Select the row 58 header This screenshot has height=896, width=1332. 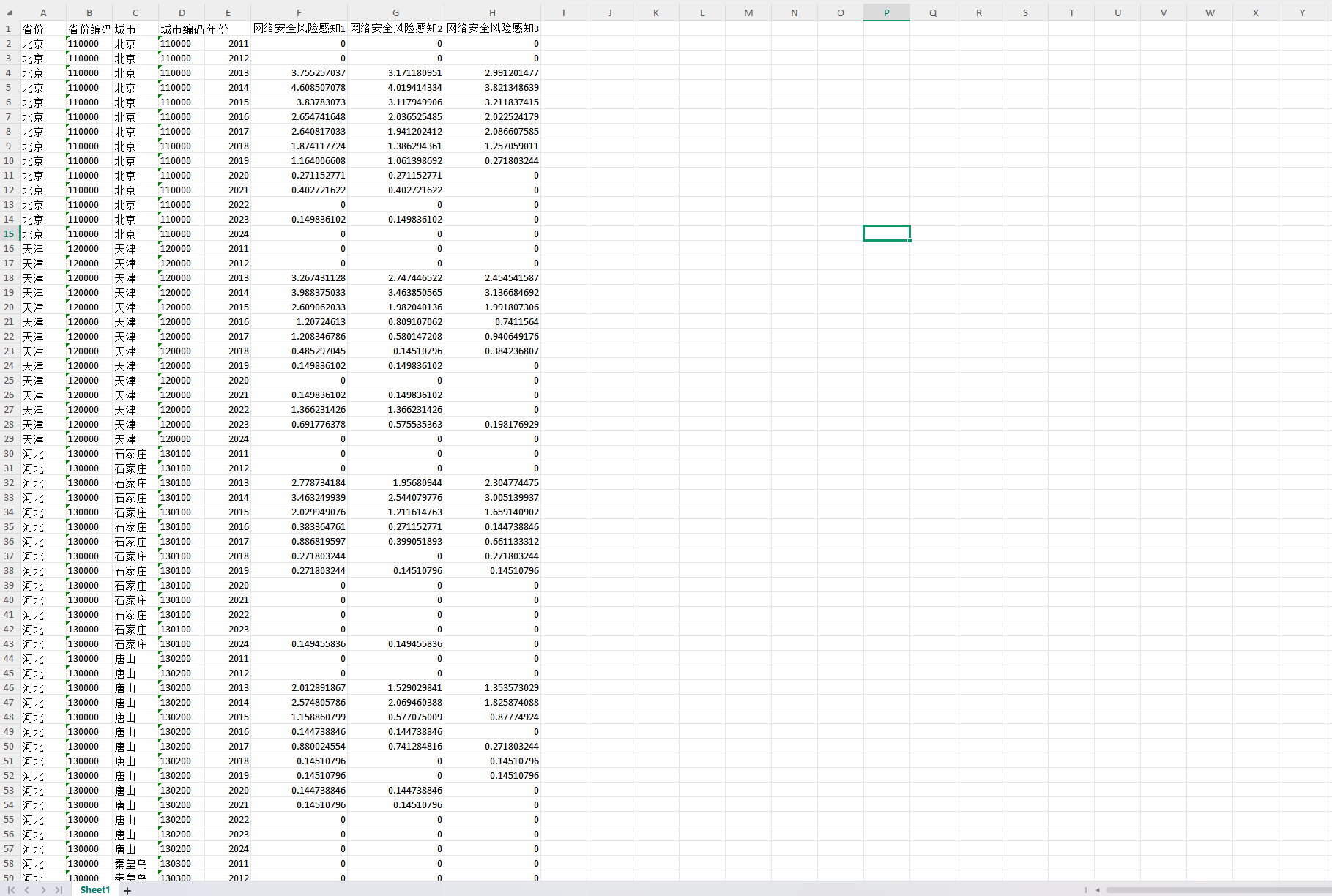pos(9,863)
